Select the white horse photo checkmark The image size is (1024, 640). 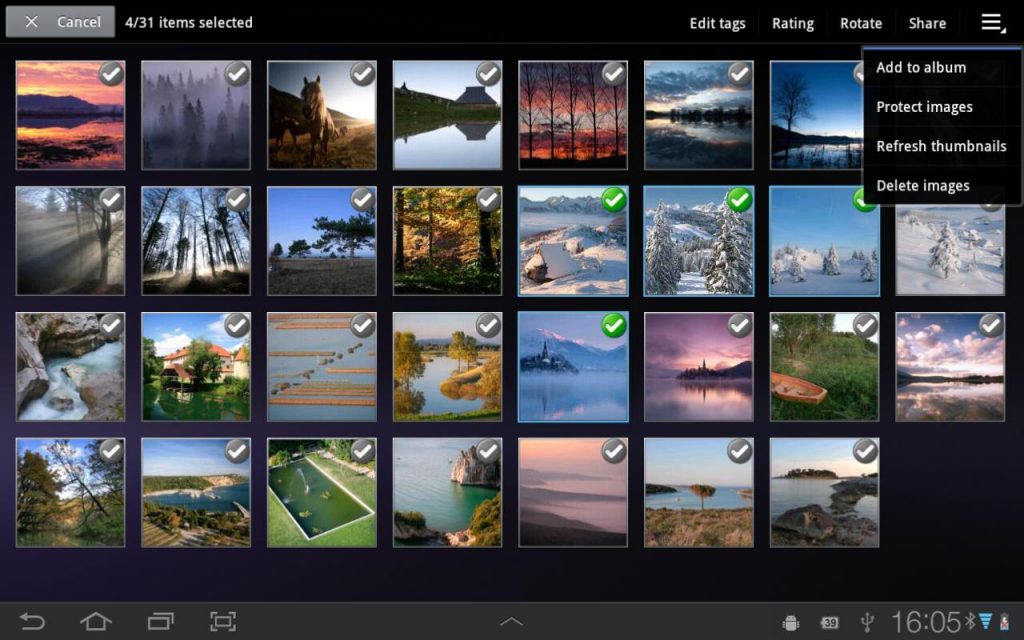(x=362, y=74)
